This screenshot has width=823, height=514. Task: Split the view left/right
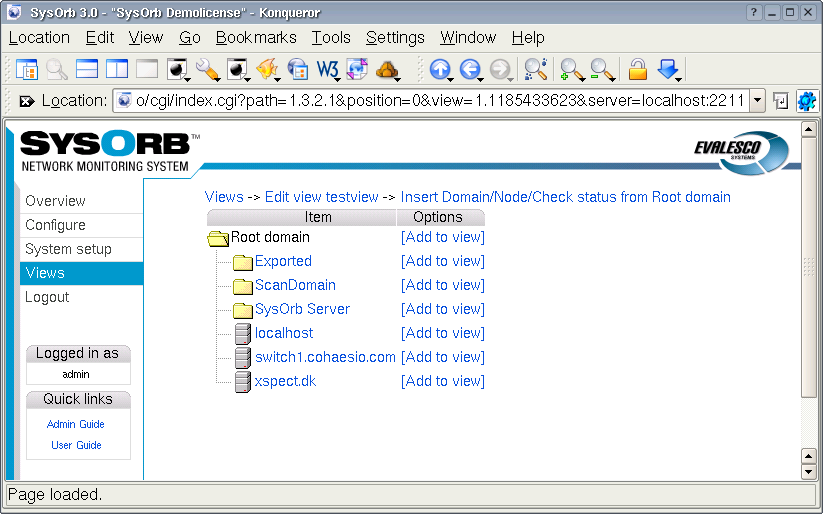click(117, 69)
